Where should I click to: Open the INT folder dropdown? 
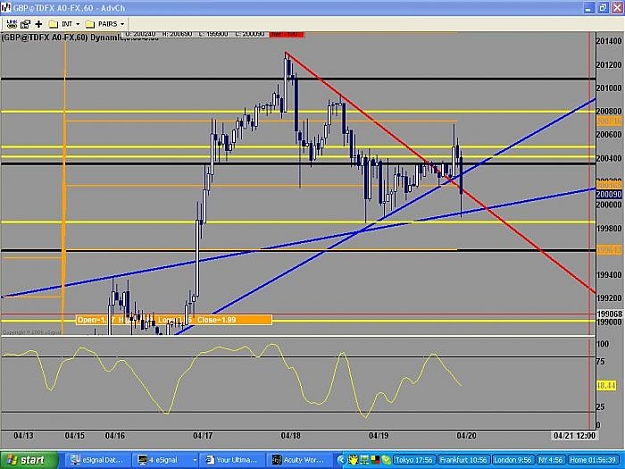click(x=64, y=24)
